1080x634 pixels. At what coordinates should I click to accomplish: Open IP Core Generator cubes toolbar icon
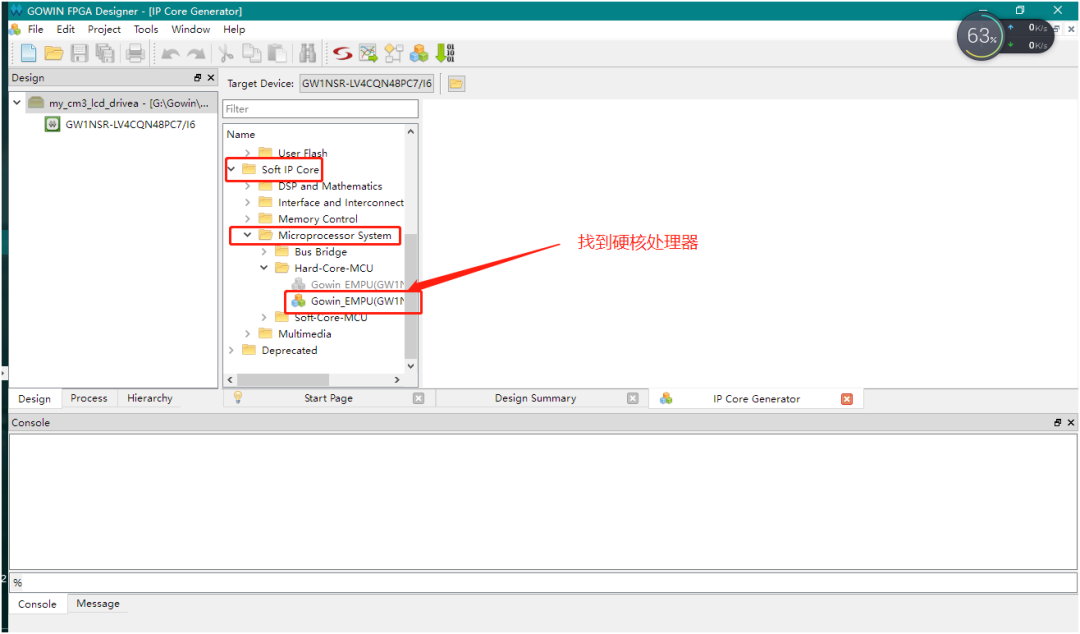419,53
